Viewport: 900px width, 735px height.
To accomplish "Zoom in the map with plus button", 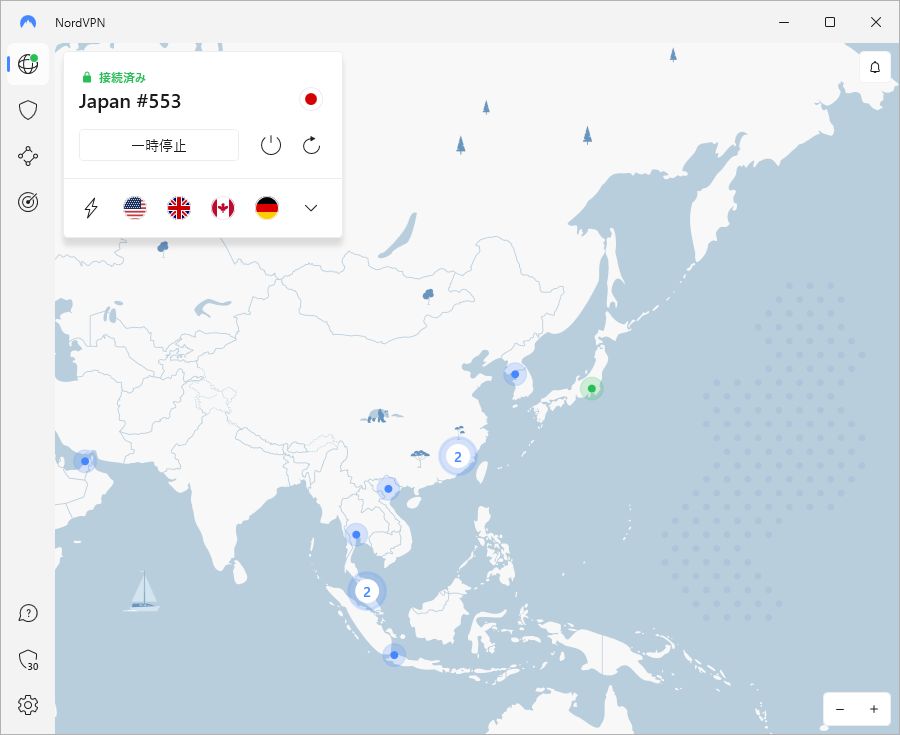I will coord(874,709).
